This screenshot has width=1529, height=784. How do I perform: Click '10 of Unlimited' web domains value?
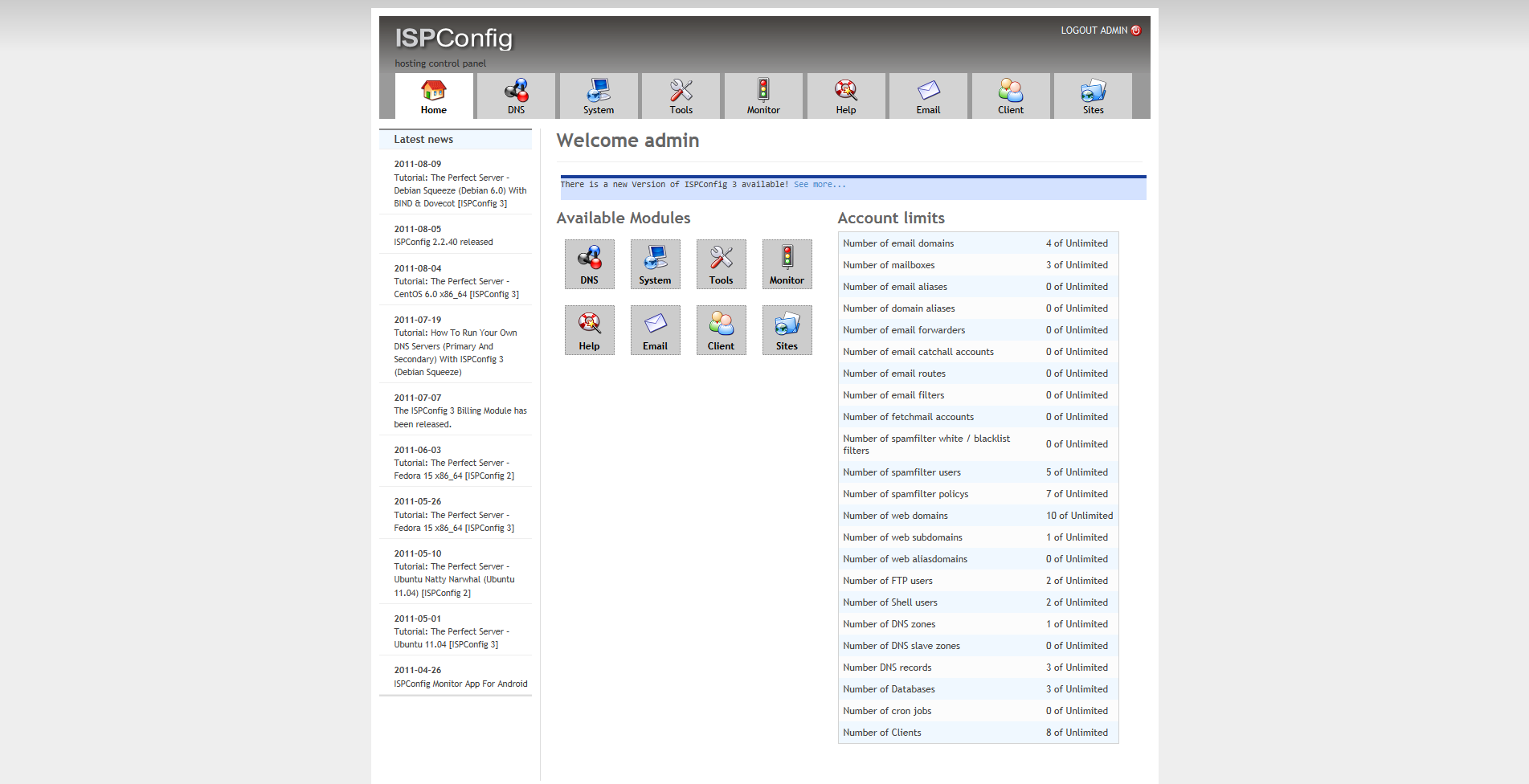1080,516
